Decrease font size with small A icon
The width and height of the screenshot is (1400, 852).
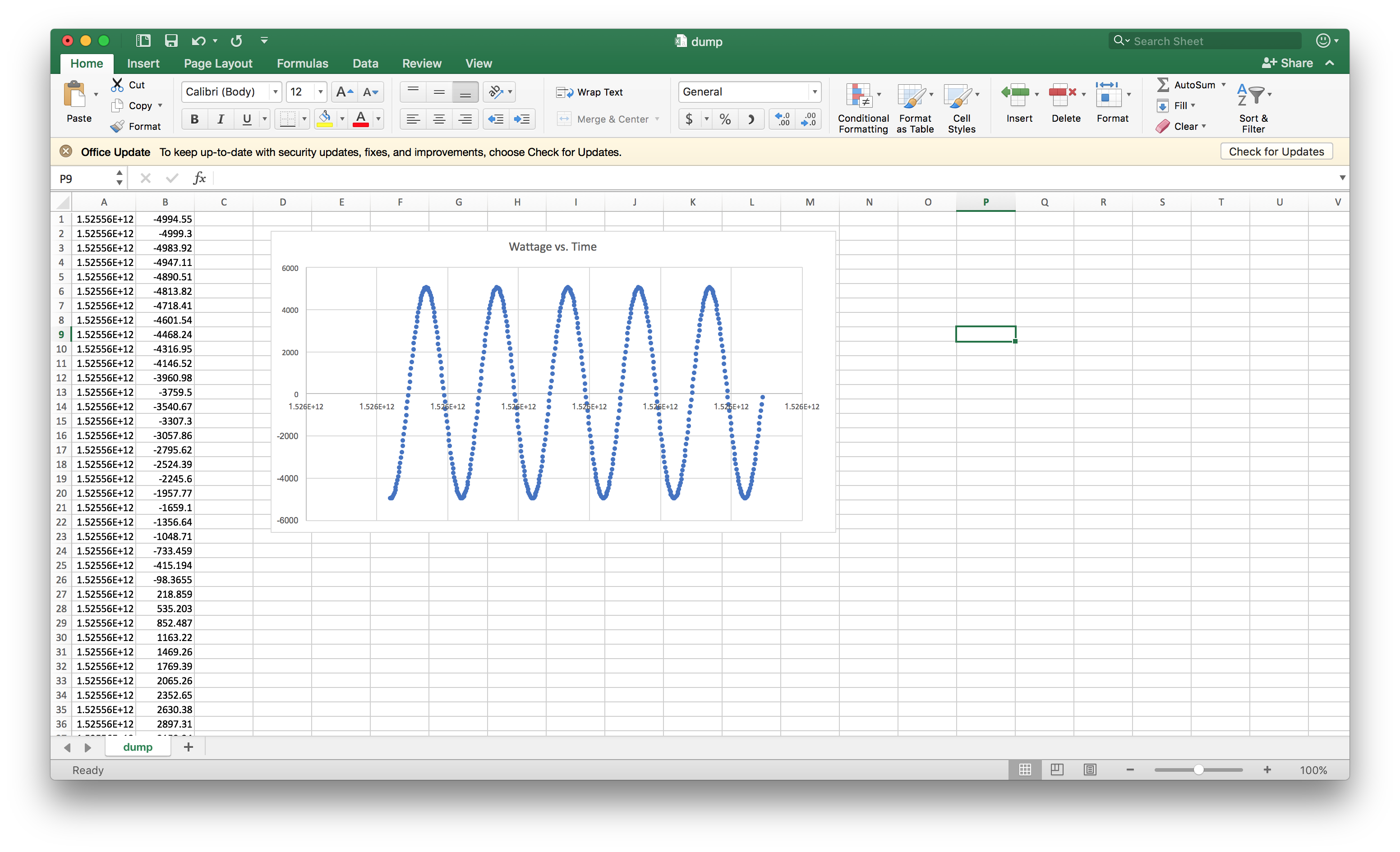click(x=370, y=92)
